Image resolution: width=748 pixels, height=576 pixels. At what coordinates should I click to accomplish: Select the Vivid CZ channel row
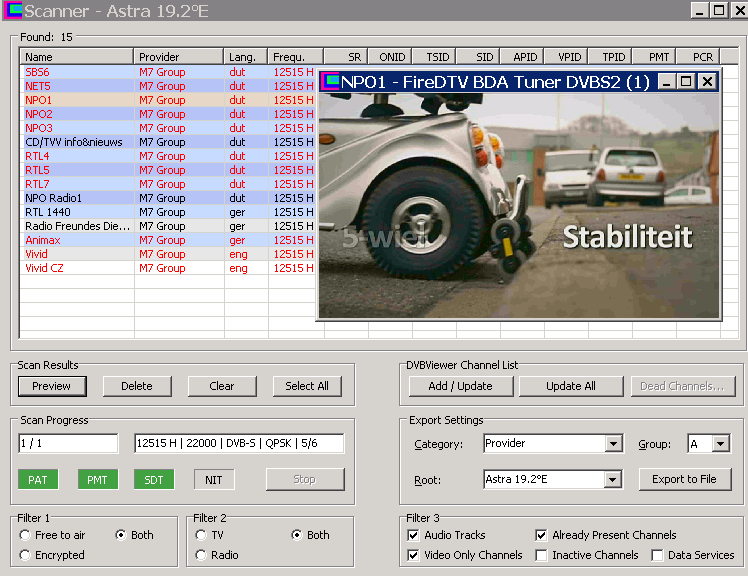click(x=167, y=268)
